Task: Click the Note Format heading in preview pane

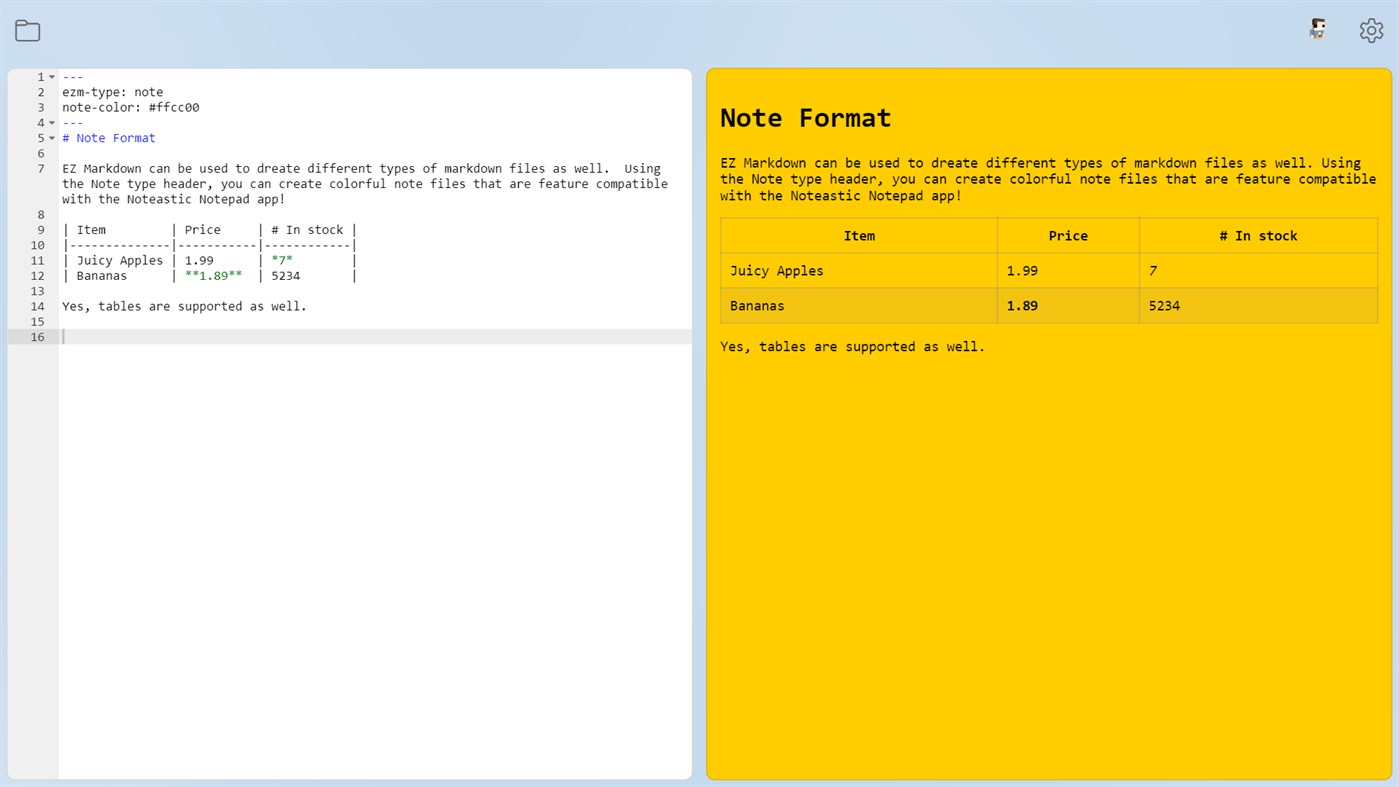Action: (x=805, y=118)
